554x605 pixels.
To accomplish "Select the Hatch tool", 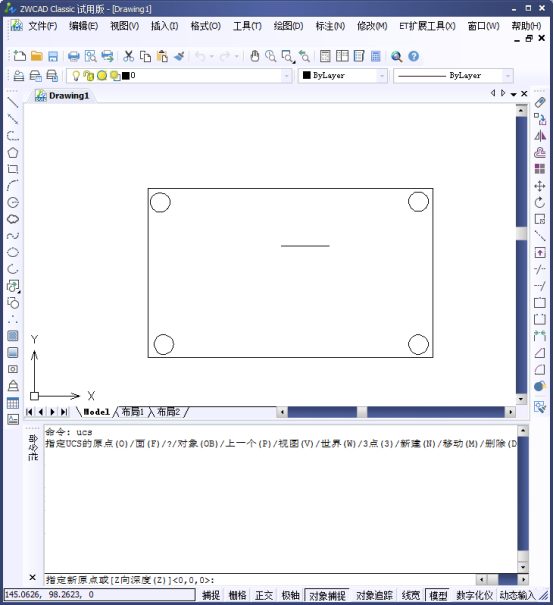I will tap(13, 336).
